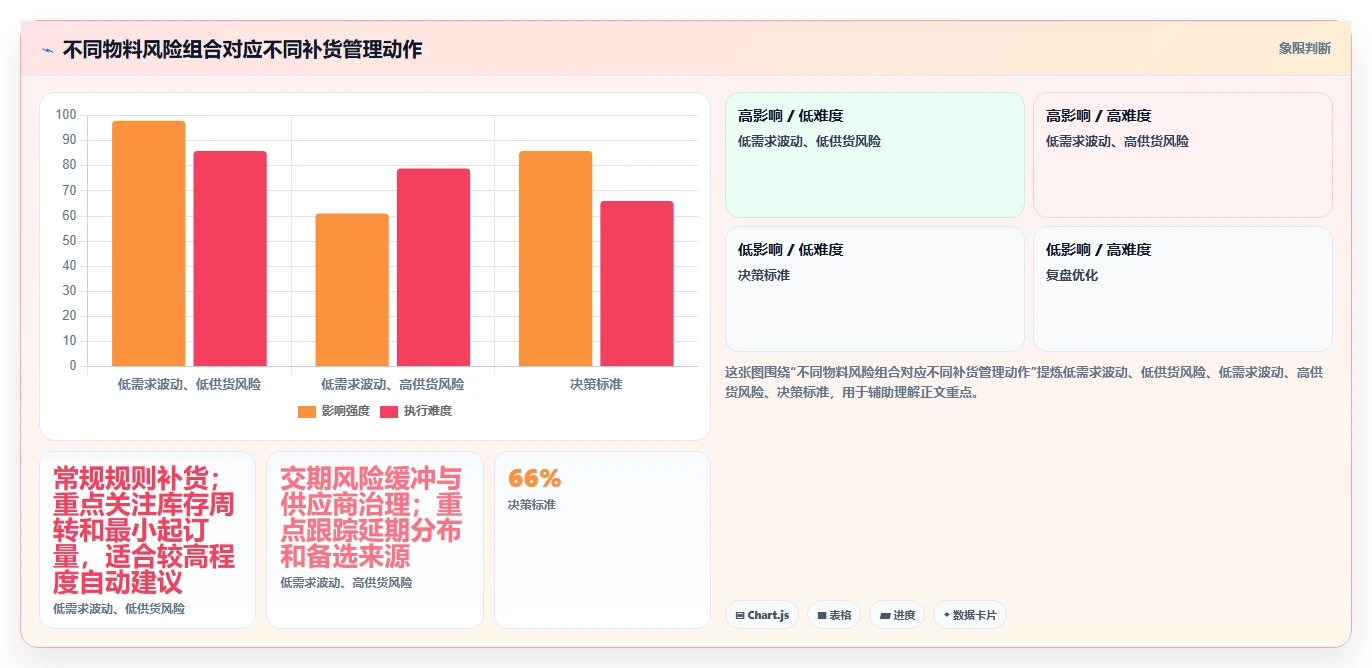This screenshot has height=668, width=1372.
Task: Click x-axis label 低需求波动、高供货风险 under chart
Action: tap(392, 384)
